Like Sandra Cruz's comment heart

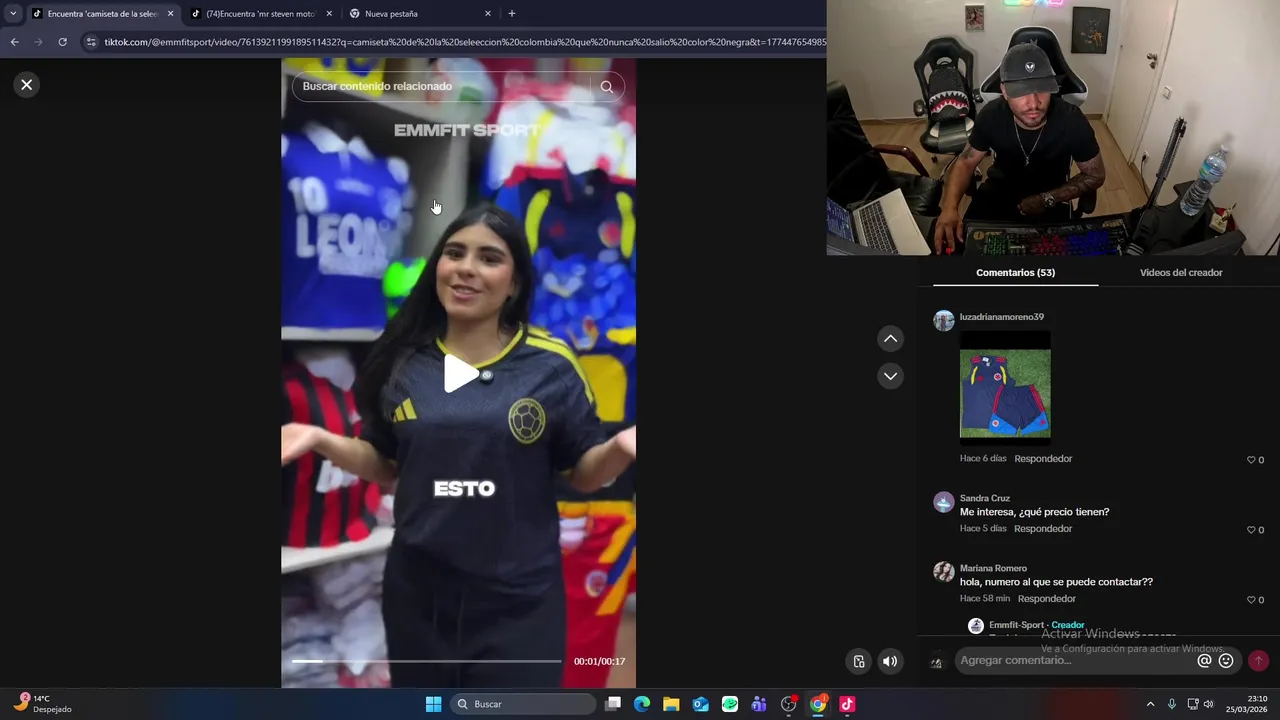[x=1251, y=530]
